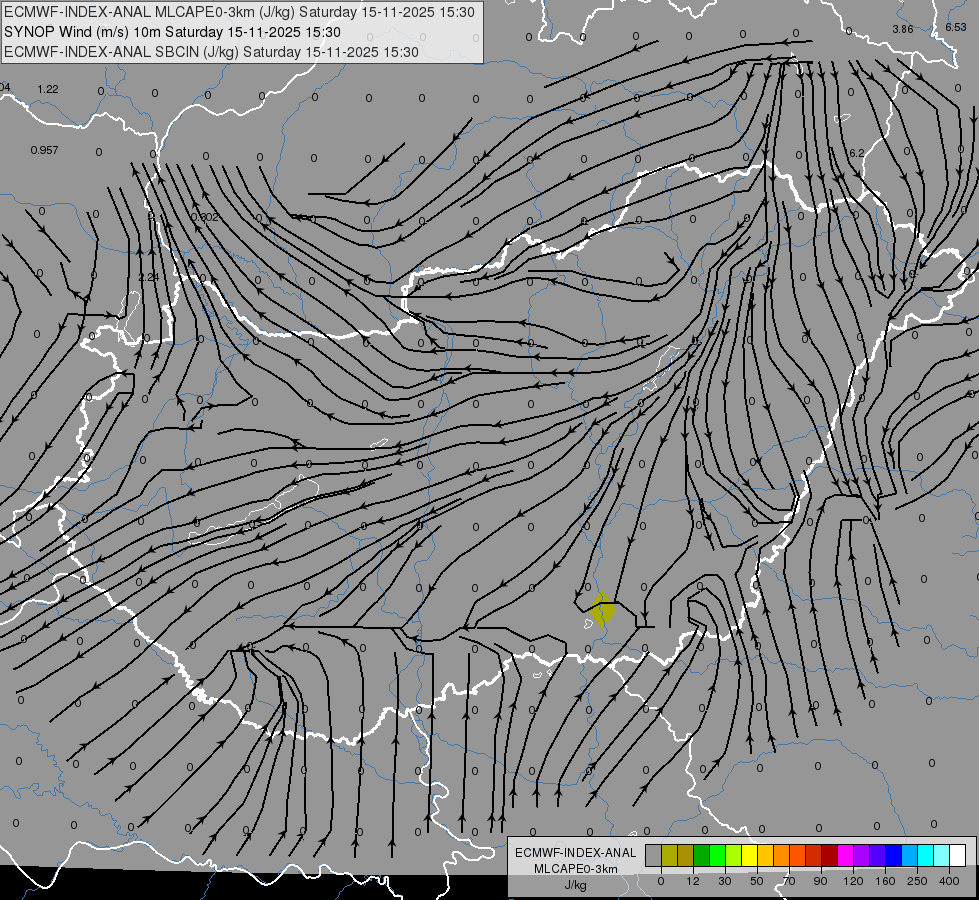The height and width of the screenshot is (900, 979).
Task: Click the dark maroon-red legend swatch
Action: [x=829, y=855]
